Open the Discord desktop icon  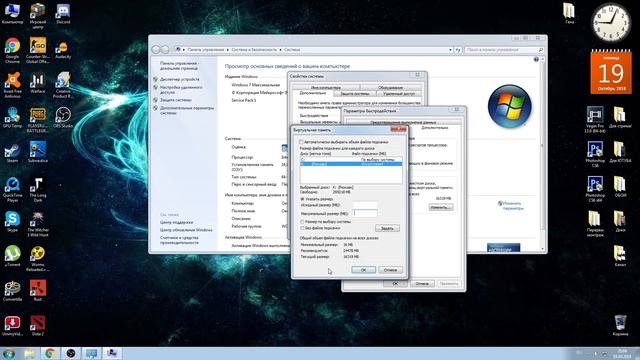click(x=63, y=14)
